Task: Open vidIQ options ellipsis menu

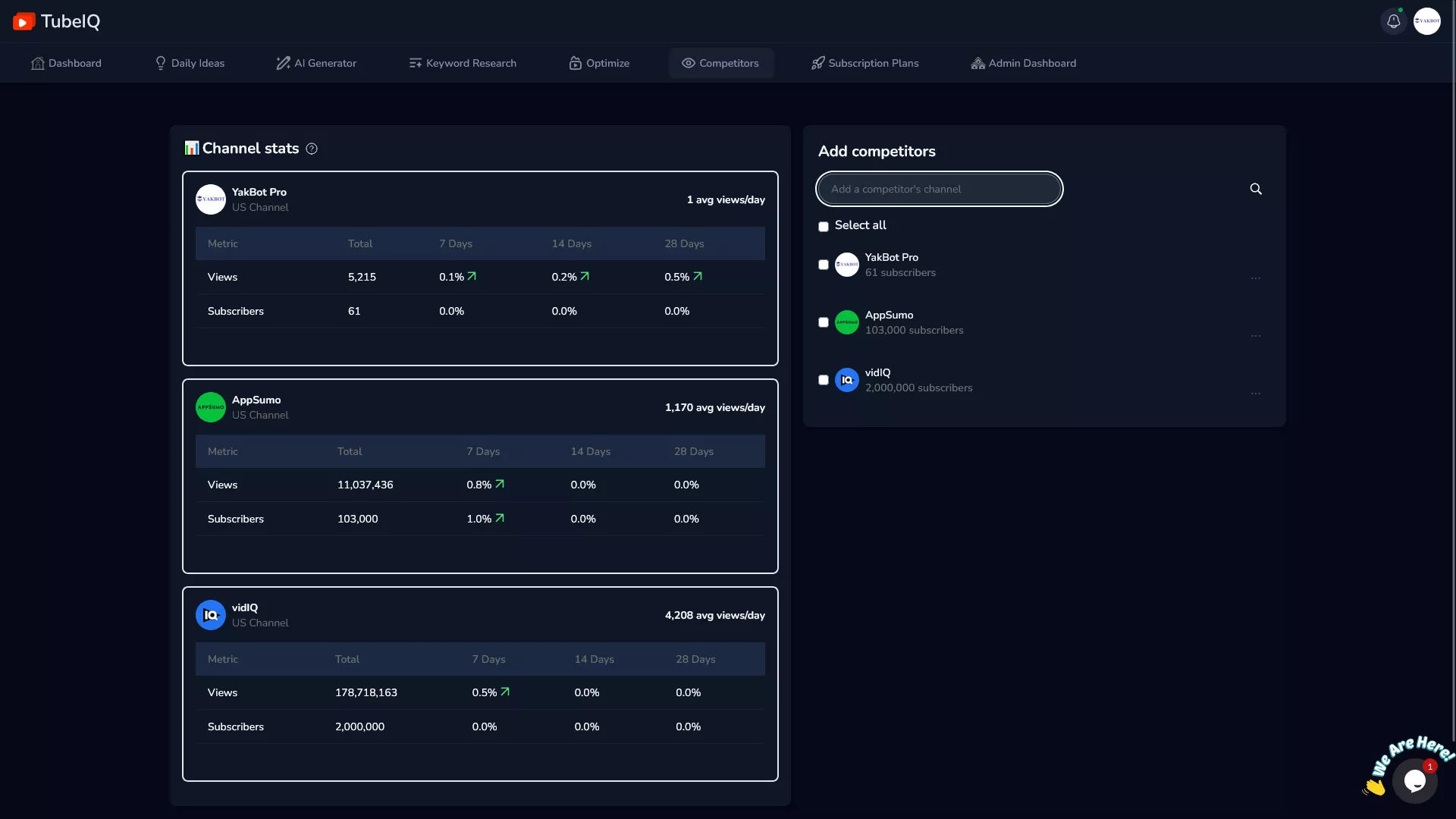Action: 1256,394
